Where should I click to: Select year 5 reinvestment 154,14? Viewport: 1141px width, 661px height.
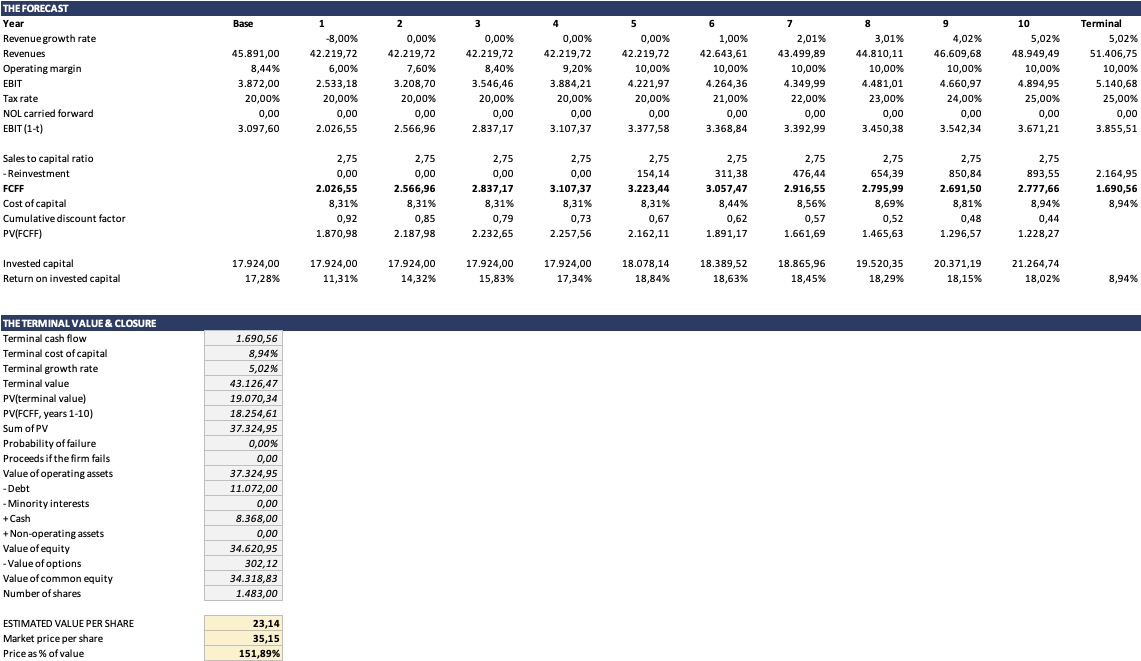point(653,174)
